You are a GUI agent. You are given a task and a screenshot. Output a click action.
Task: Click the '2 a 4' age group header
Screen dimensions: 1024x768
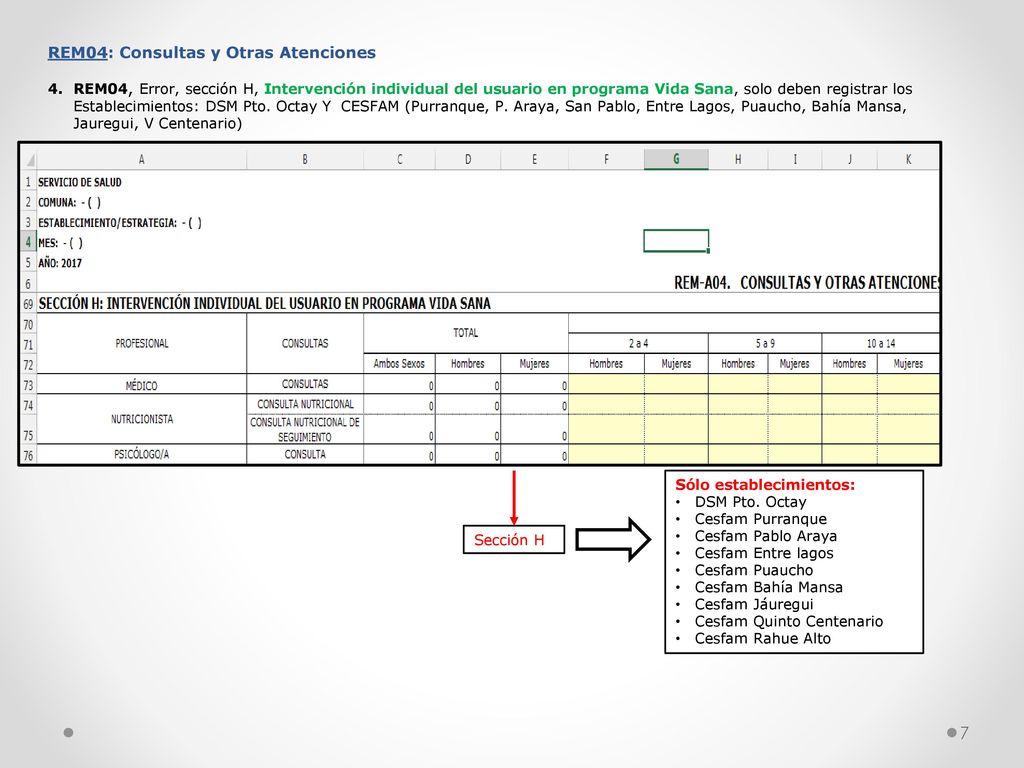pos(639,344)
